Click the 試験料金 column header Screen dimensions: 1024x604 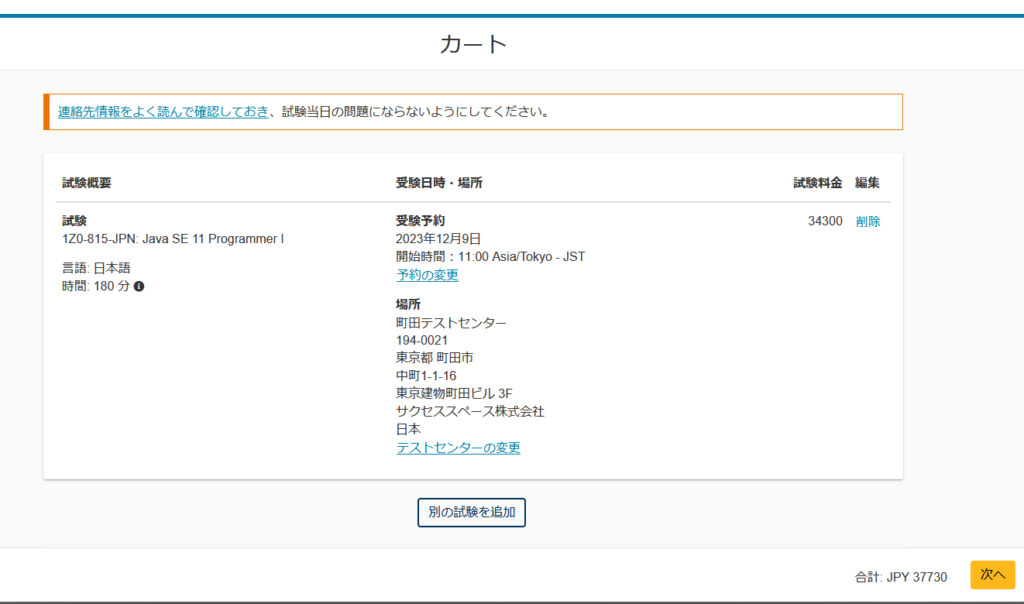point(818,183)
